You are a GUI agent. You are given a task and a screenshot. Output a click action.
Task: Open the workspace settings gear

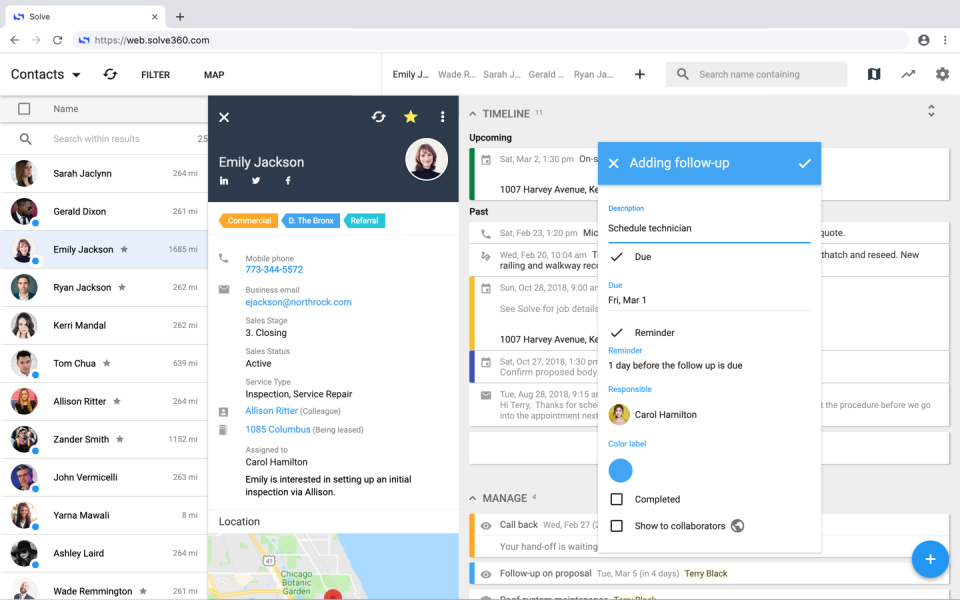pos(941,74)
